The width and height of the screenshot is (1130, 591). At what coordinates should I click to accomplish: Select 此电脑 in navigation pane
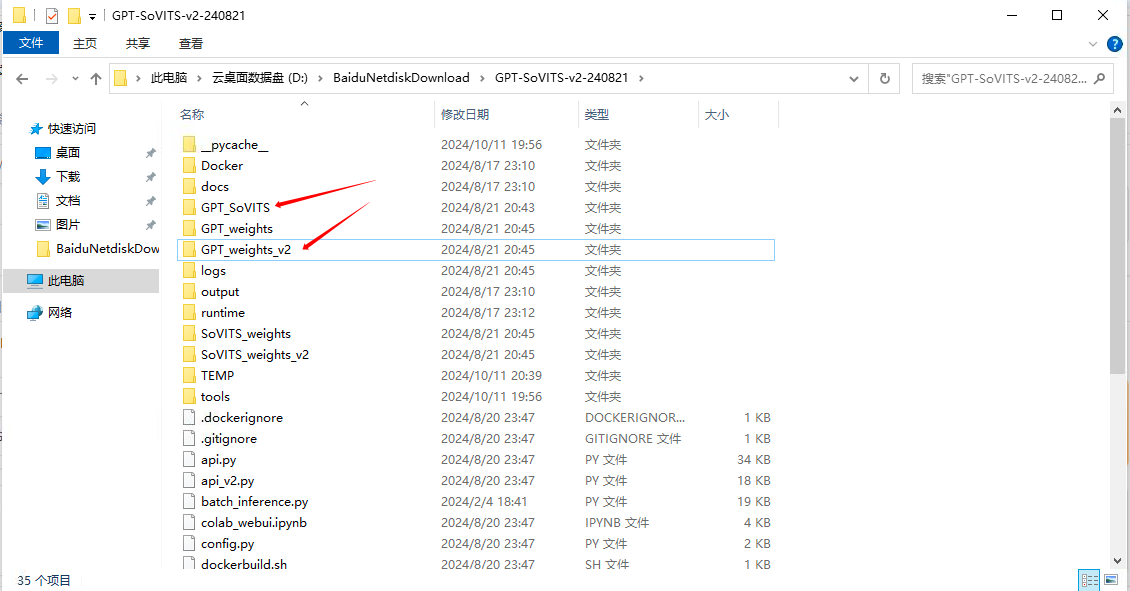point(66,281)
